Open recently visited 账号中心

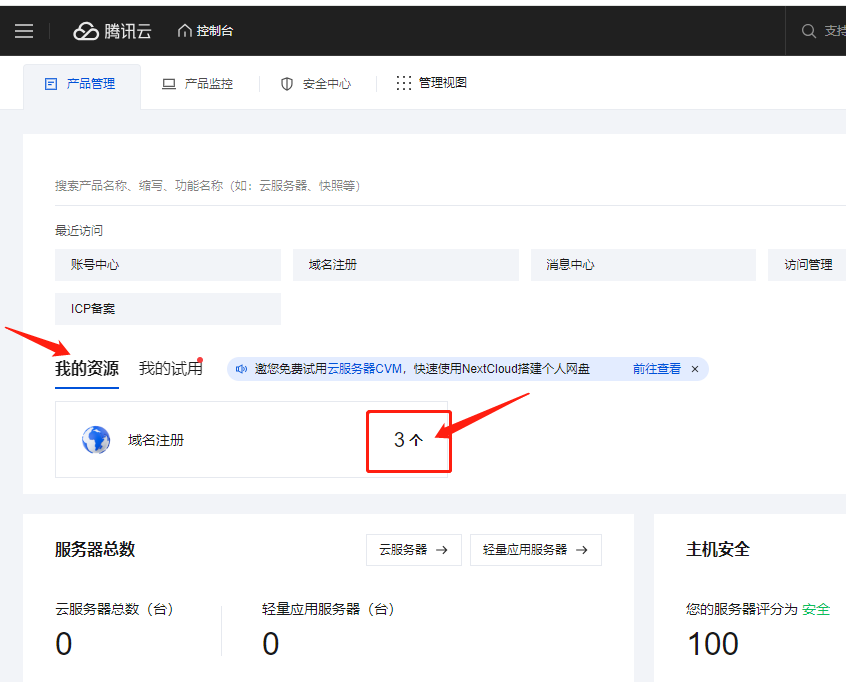[x=167, y=265]
